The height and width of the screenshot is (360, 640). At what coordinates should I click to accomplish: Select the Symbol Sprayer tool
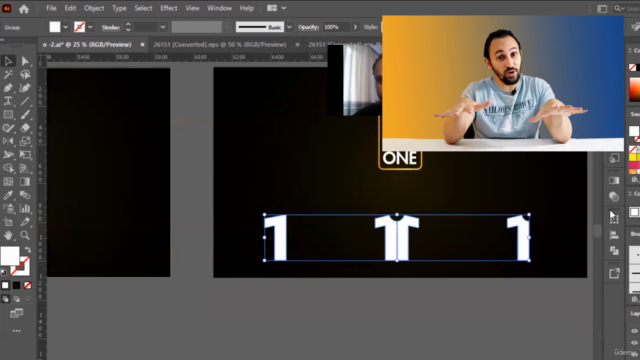[x=8, y=209]
